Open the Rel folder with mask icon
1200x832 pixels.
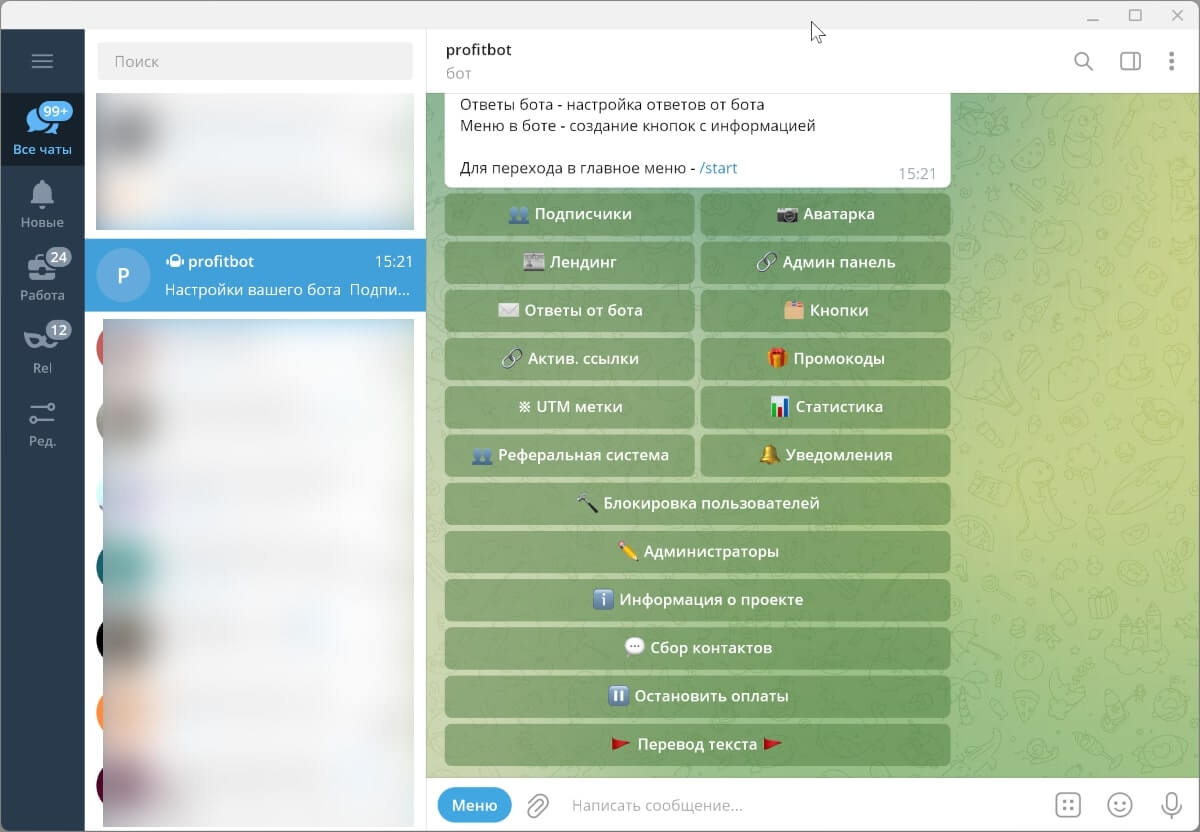pos(42,350)
